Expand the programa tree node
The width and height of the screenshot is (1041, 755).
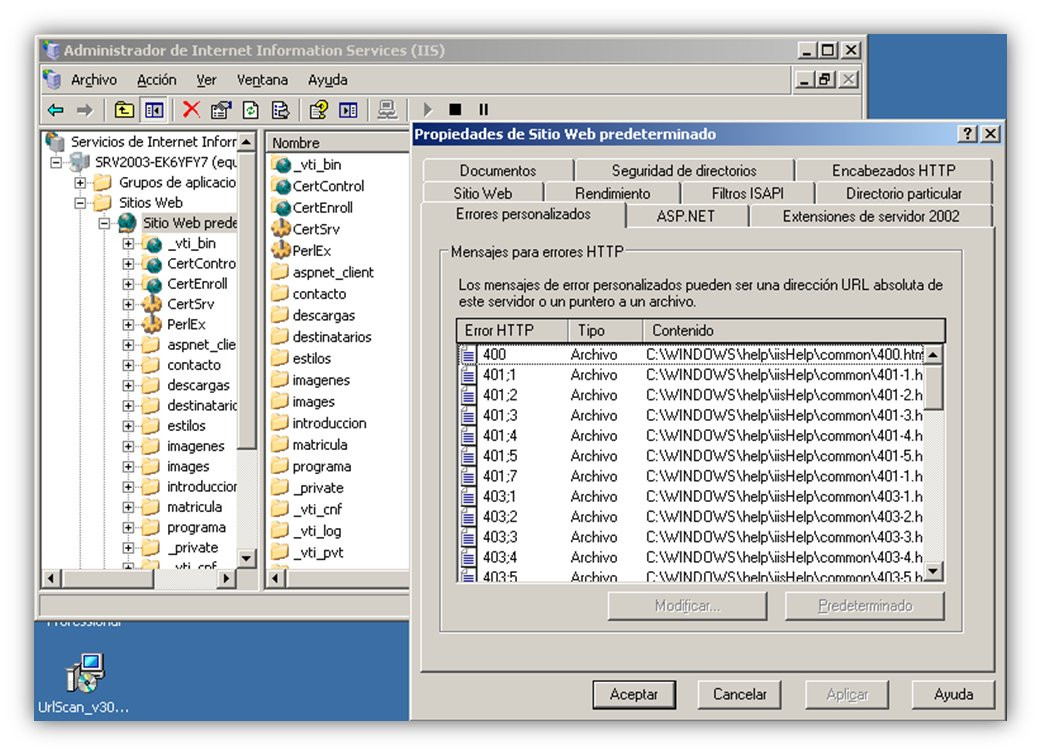coord(128,528)
